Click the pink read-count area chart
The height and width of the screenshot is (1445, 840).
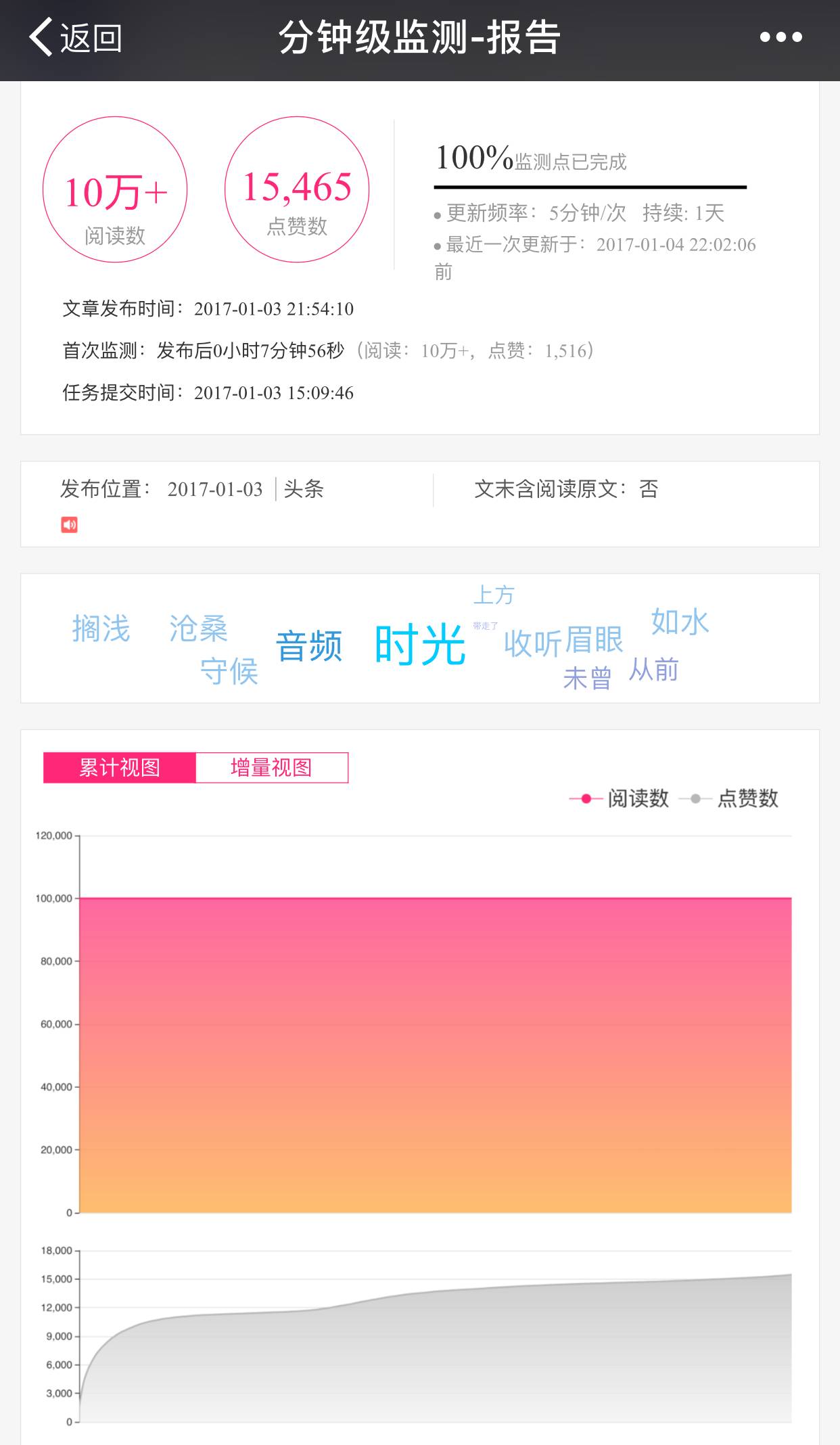click(435, 1055)
